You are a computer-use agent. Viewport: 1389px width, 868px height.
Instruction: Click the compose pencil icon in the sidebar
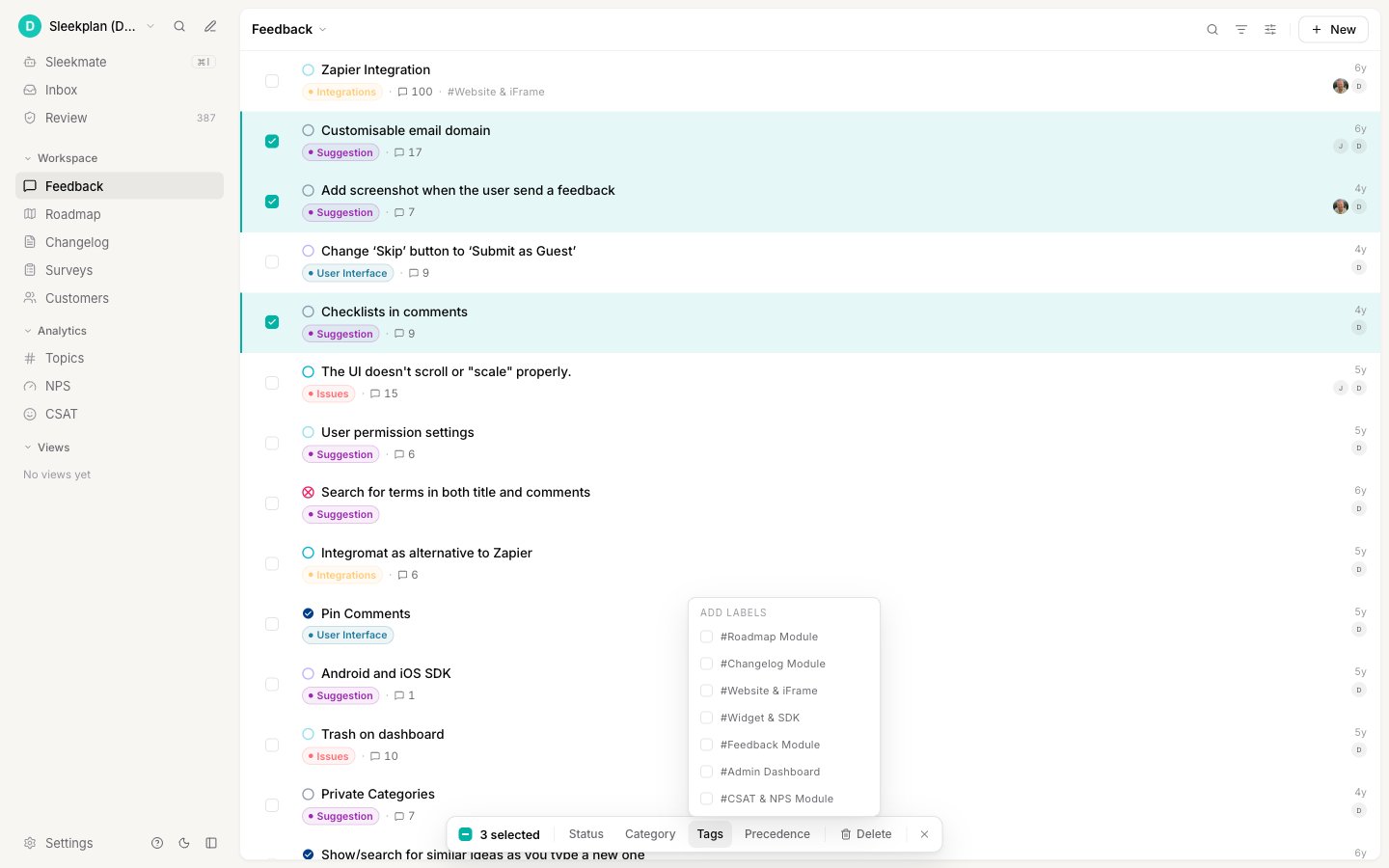(x=210, y=26)
